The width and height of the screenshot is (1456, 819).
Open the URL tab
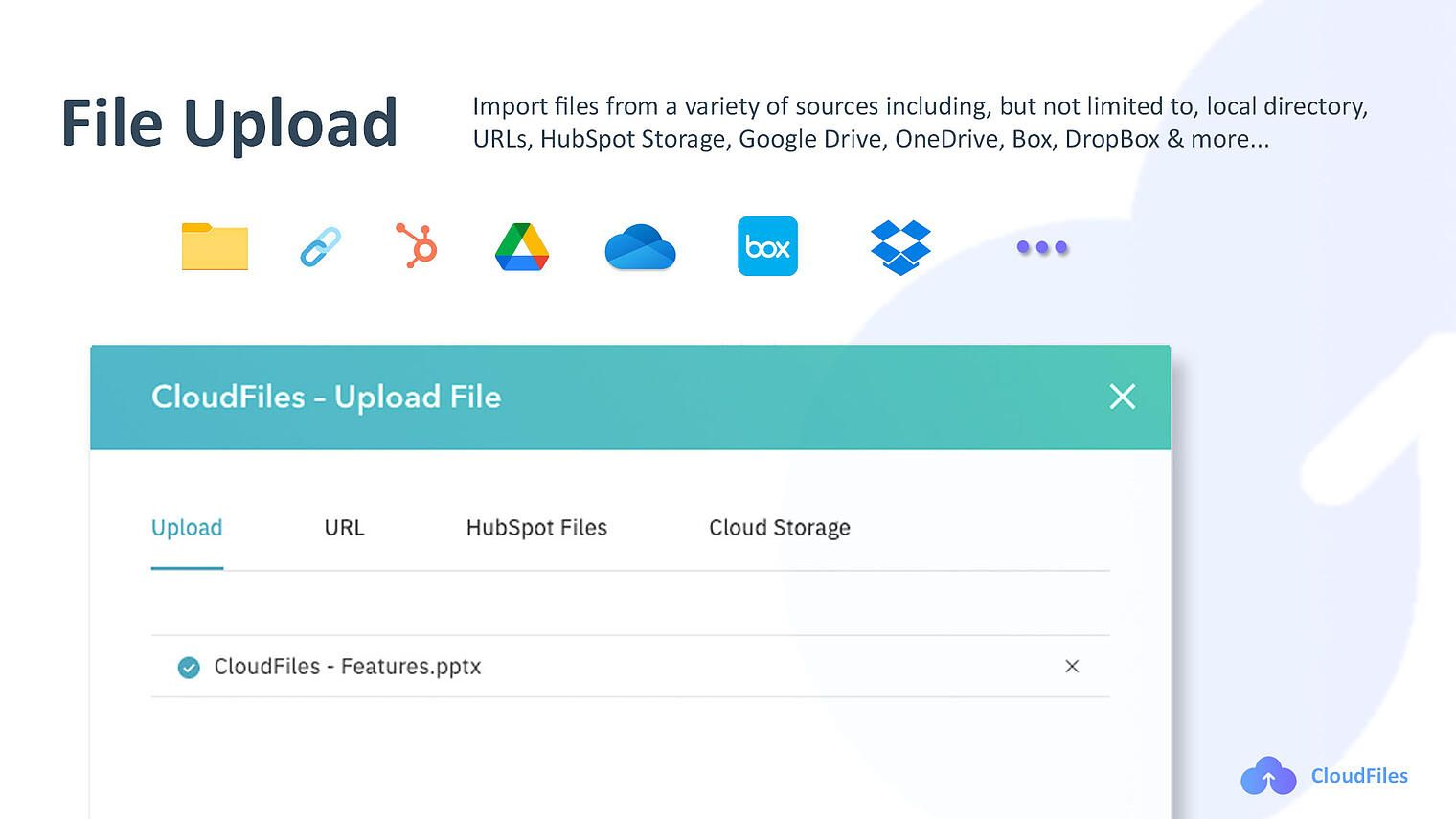click(x=343, y=528)
